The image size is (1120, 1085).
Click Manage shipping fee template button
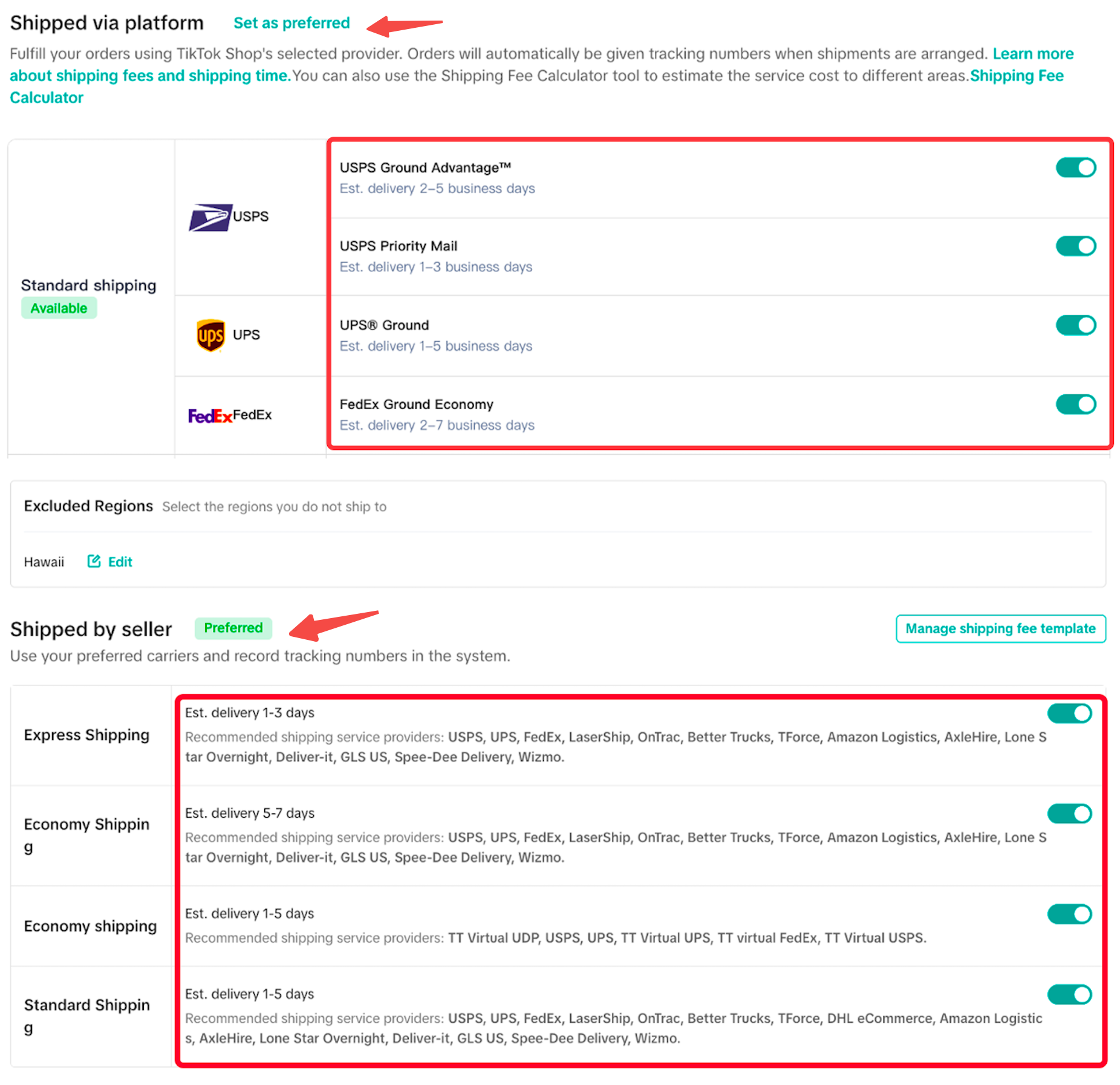pyautogui.click(x=1000, y=629)
